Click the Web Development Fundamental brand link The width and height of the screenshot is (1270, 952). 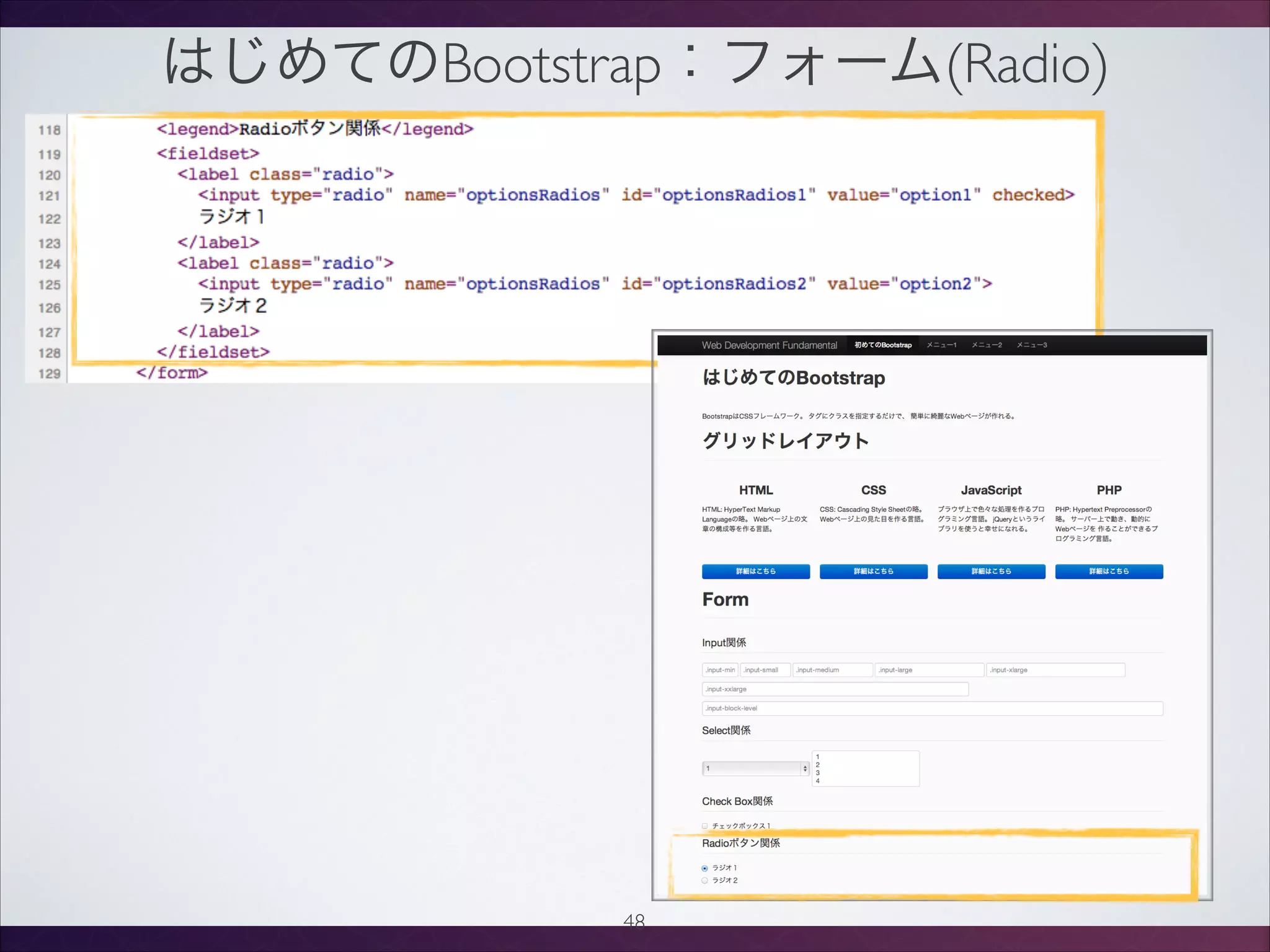click(769, 345)
